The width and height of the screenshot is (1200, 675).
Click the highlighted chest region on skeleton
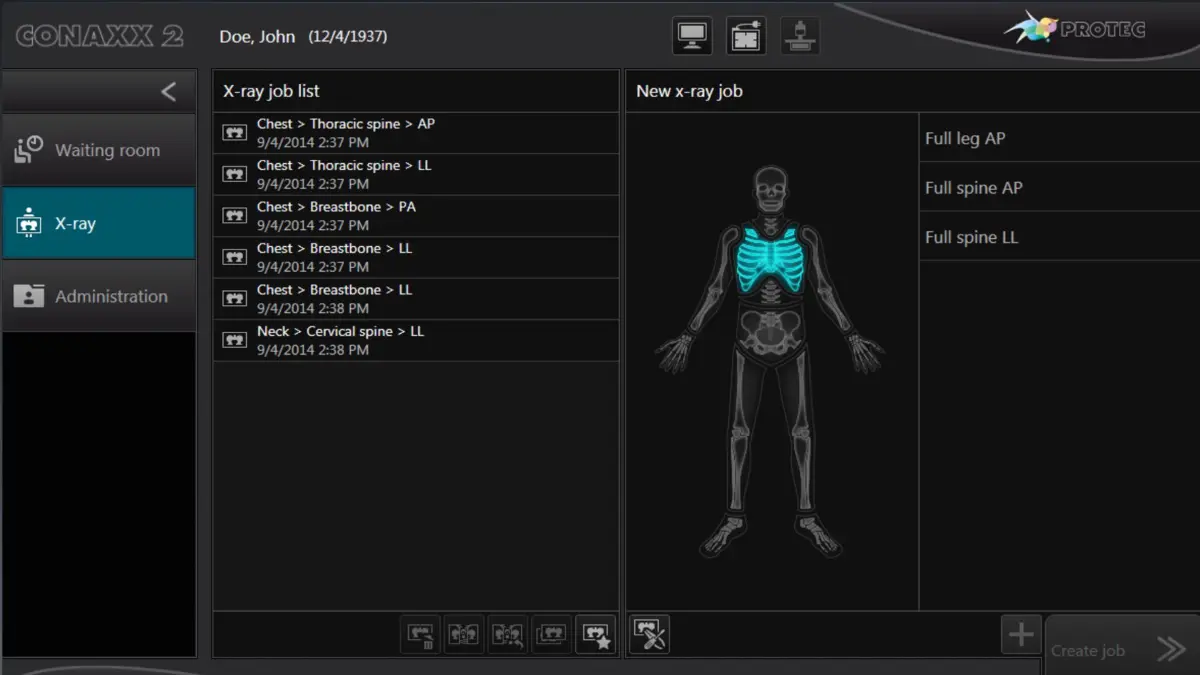coord(770,260)
